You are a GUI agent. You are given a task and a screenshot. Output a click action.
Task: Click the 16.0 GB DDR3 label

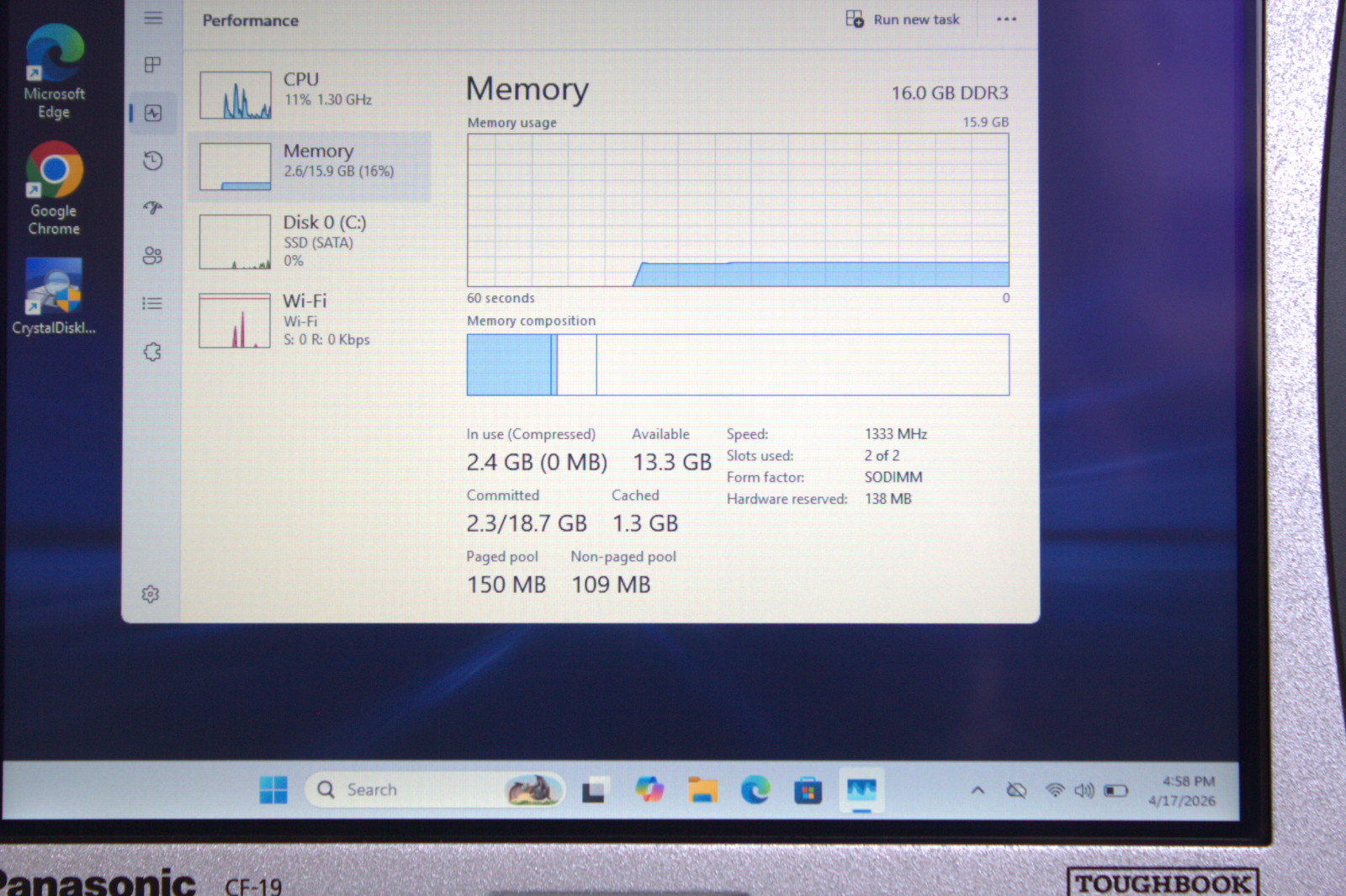(x=950, y=93)
